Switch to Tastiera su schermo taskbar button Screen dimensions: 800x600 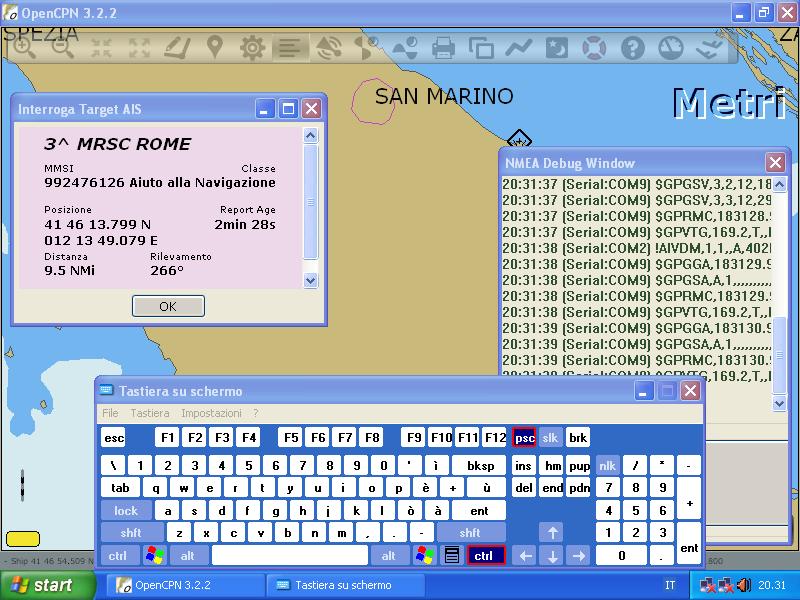(346, 585)
